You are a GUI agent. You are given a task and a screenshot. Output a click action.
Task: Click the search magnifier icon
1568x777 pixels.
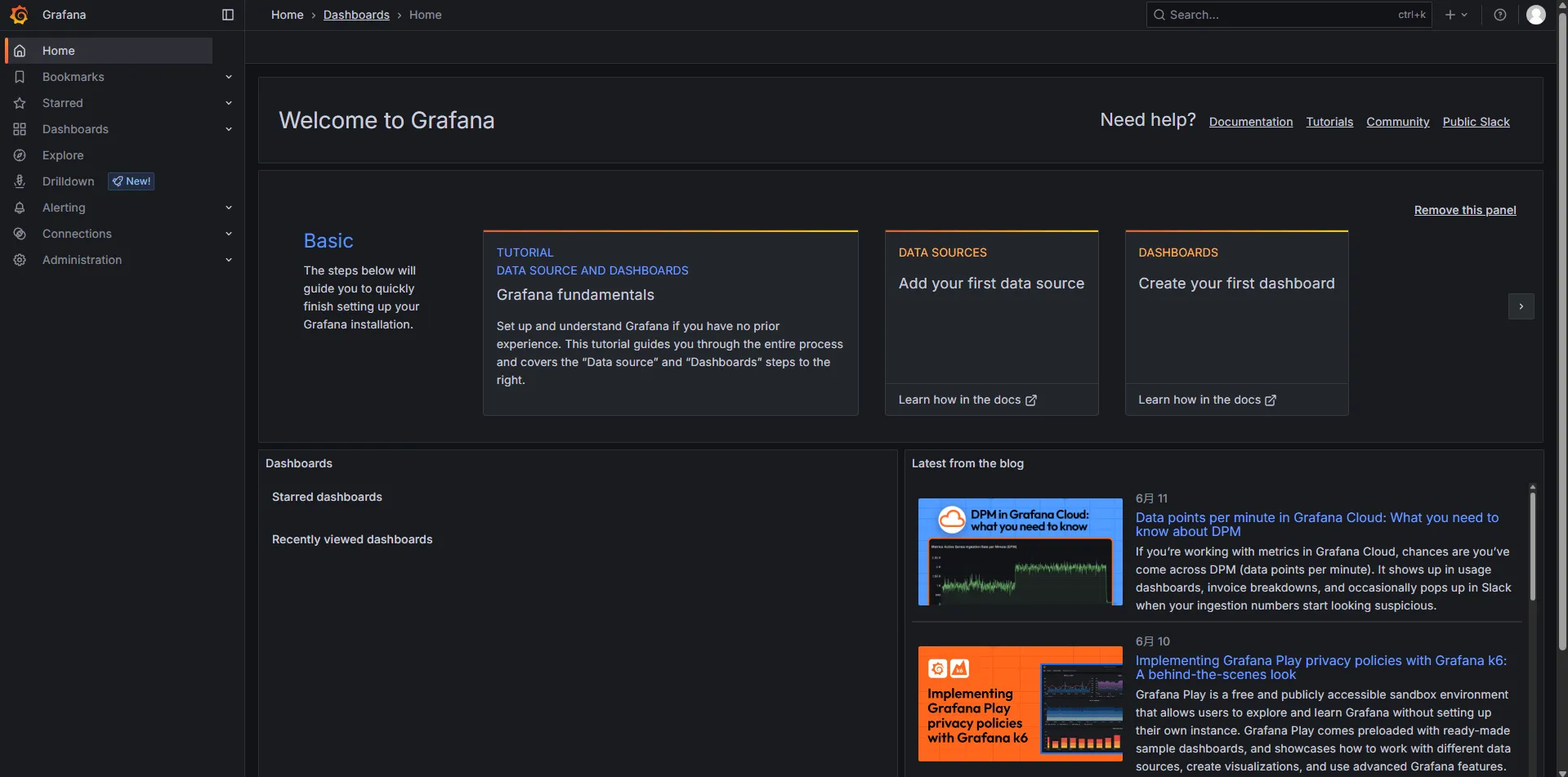pos(1159,15)
